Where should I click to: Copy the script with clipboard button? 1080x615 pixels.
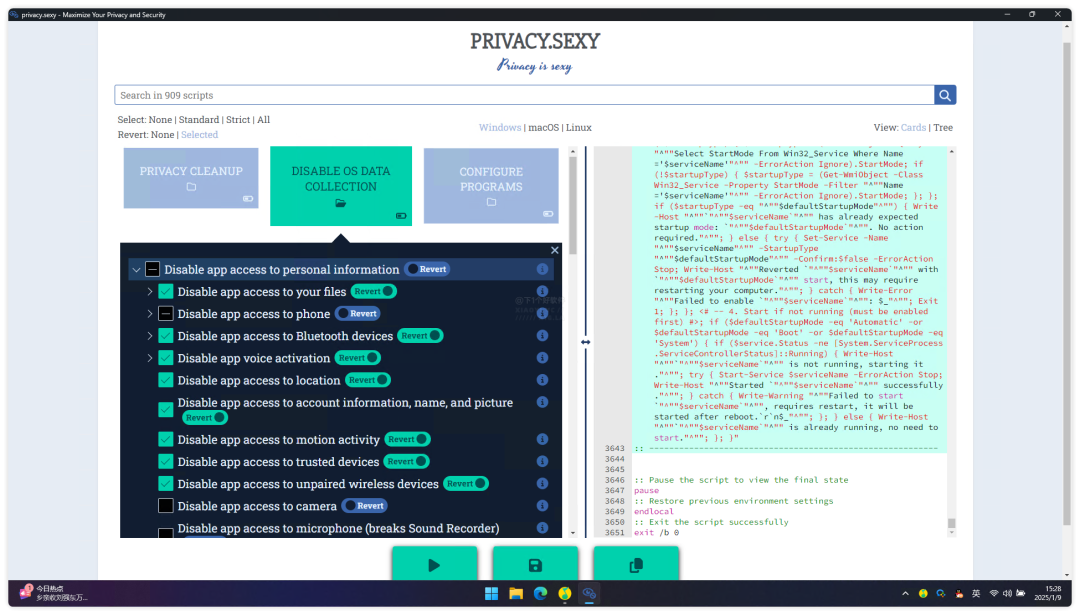[x=636, y=565]
